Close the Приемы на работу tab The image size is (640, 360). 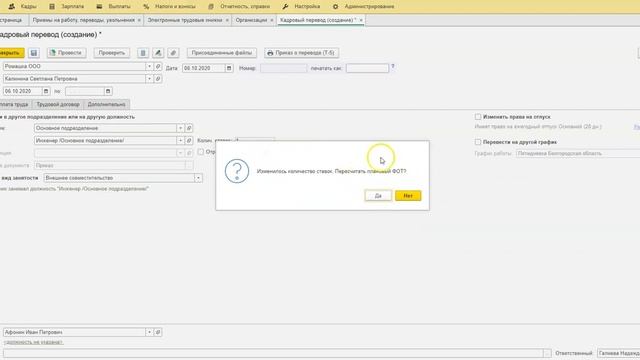139,20
